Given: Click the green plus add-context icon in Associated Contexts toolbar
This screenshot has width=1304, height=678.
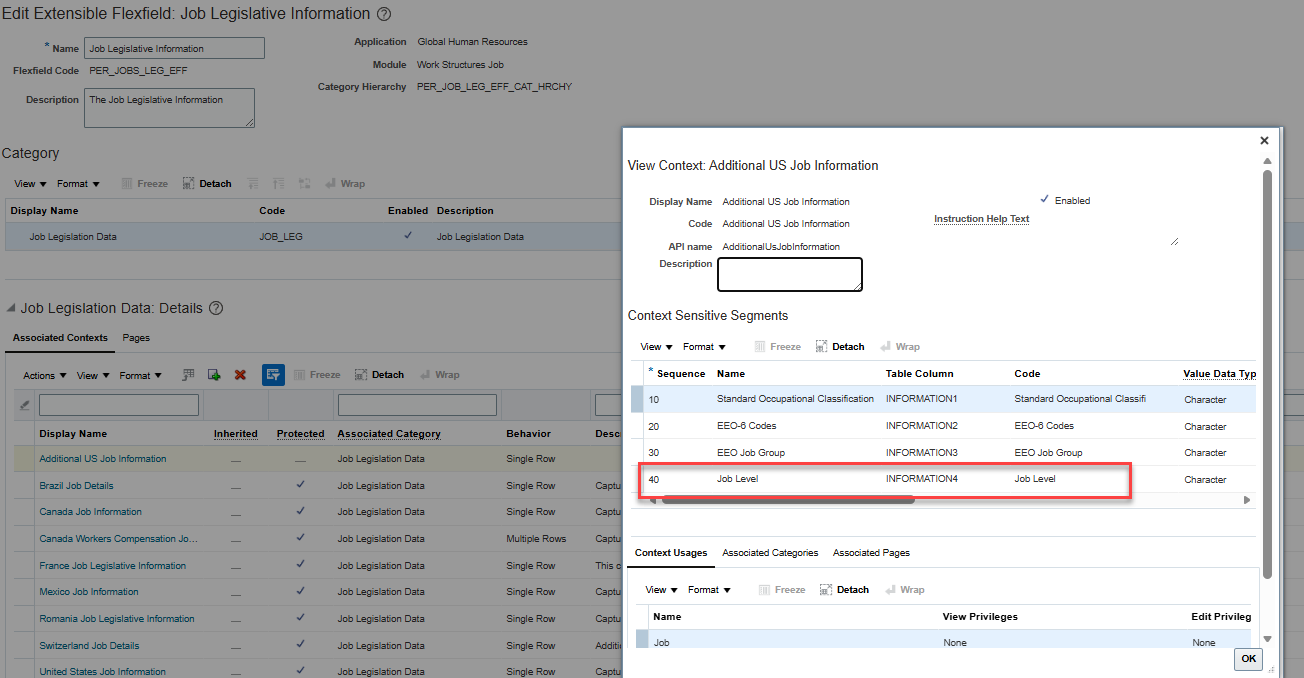Looking at the screenshot, I should (214, 375).
